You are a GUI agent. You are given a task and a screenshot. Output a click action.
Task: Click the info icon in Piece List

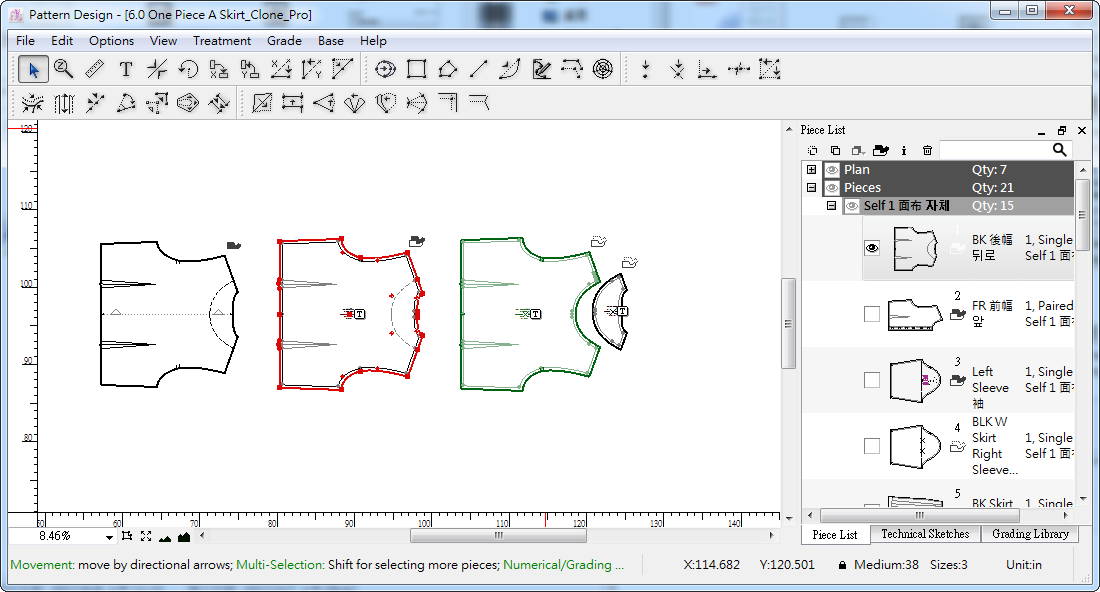click(x=904, y=150)
